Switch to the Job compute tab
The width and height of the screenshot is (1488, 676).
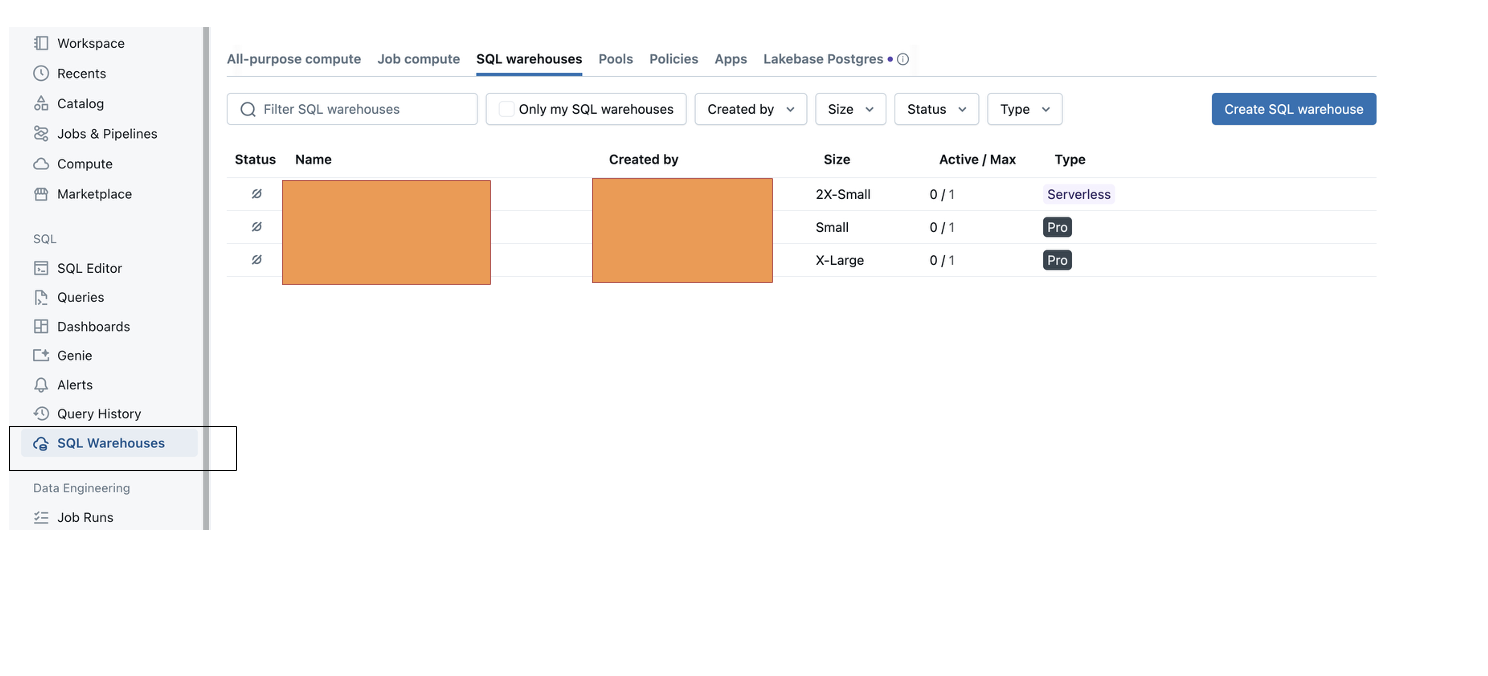tap(418, 58)
